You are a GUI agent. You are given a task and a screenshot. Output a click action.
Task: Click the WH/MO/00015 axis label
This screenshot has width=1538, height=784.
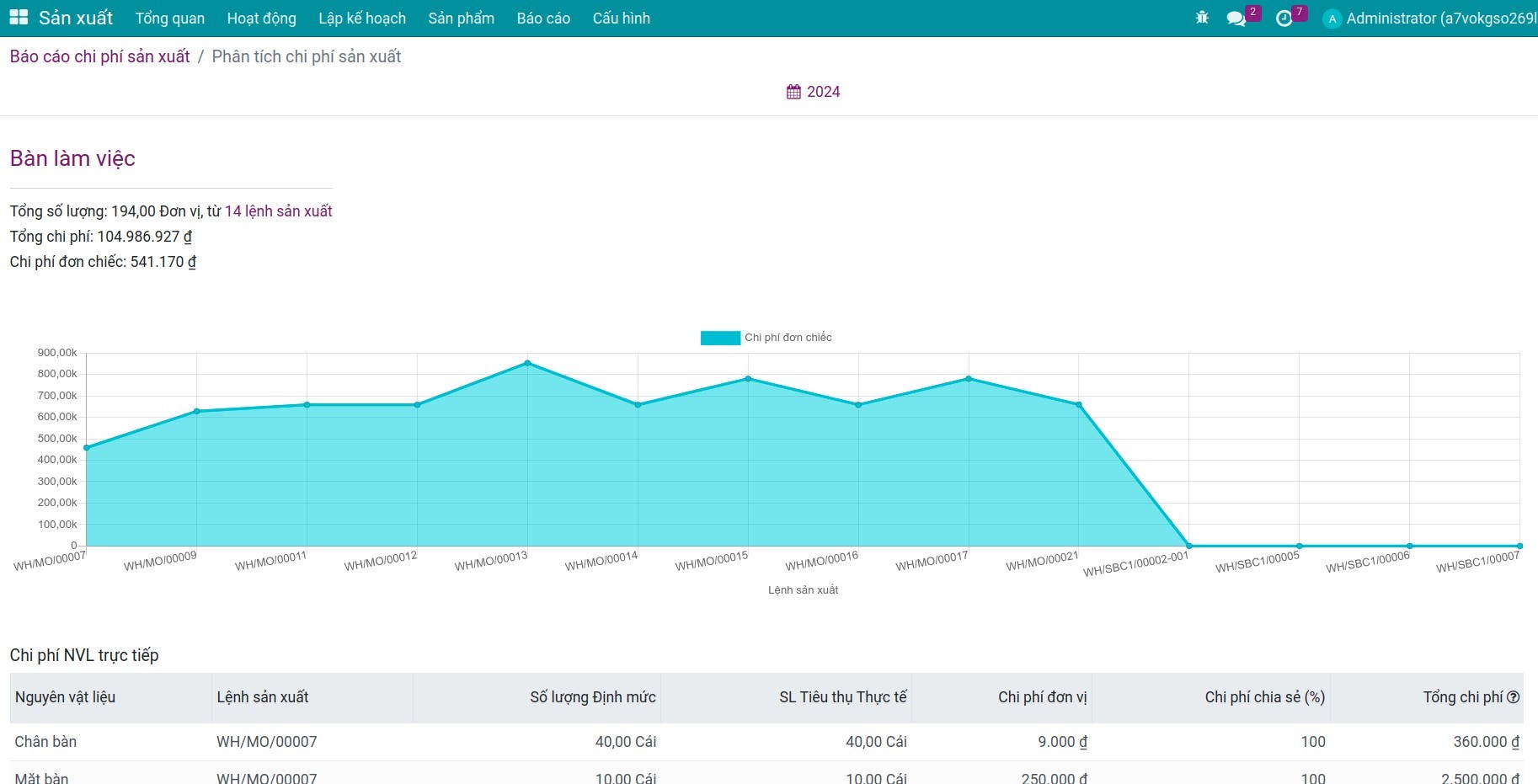(x=712, y=561)
